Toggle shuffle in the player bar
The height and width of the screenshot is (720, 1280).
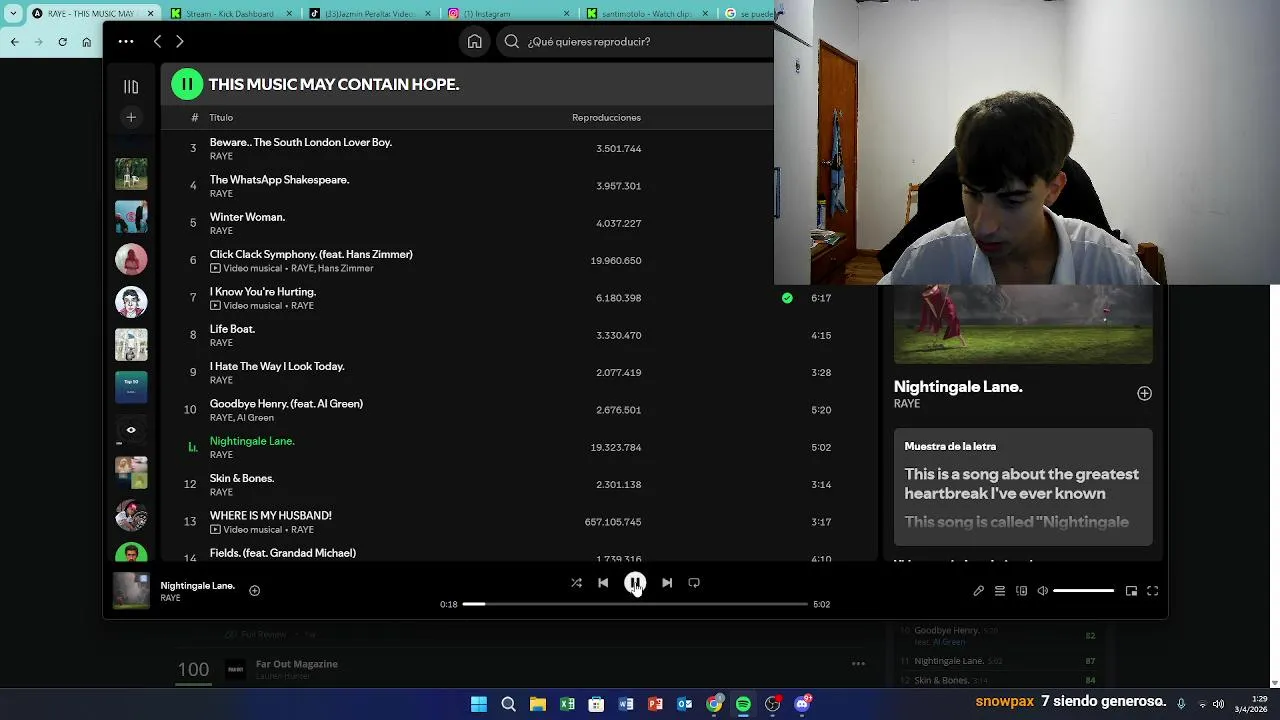coord(576,583)
